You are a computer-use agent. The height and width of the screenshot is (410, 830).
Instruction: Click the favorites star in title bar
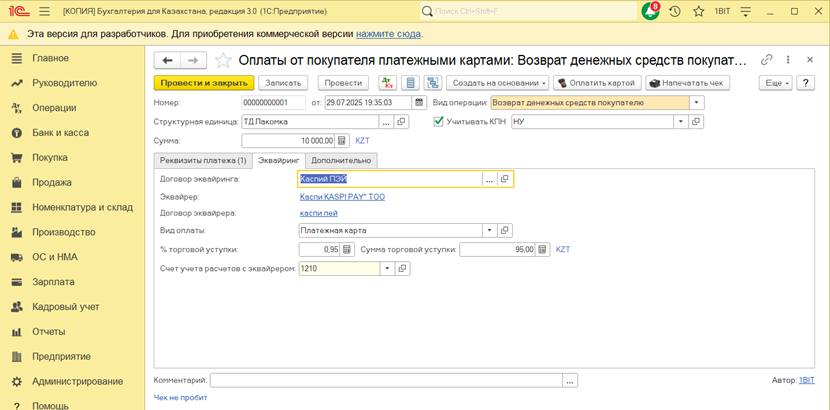click(x=699, y=11)
